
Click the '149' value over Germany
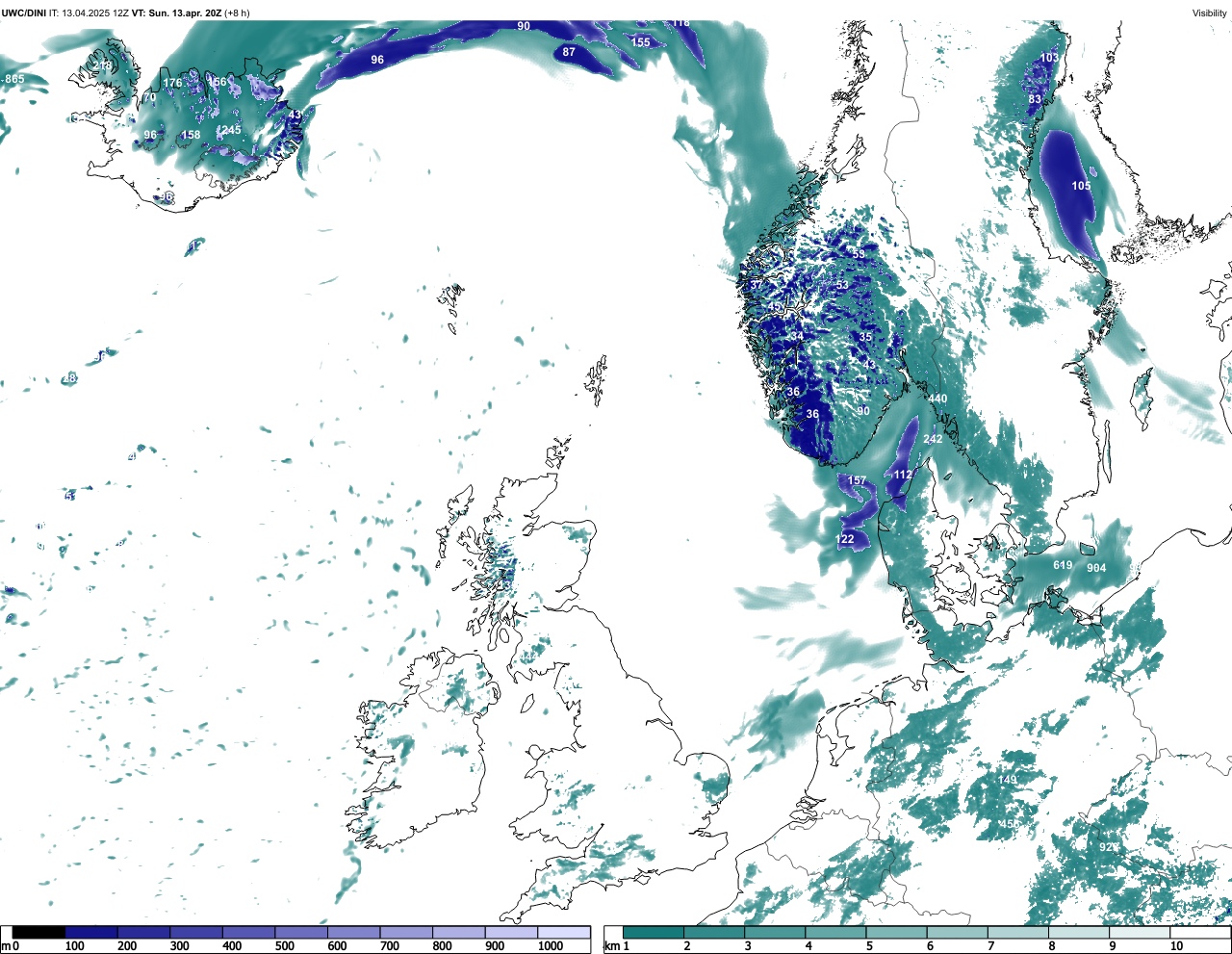tap(1008, 780)
